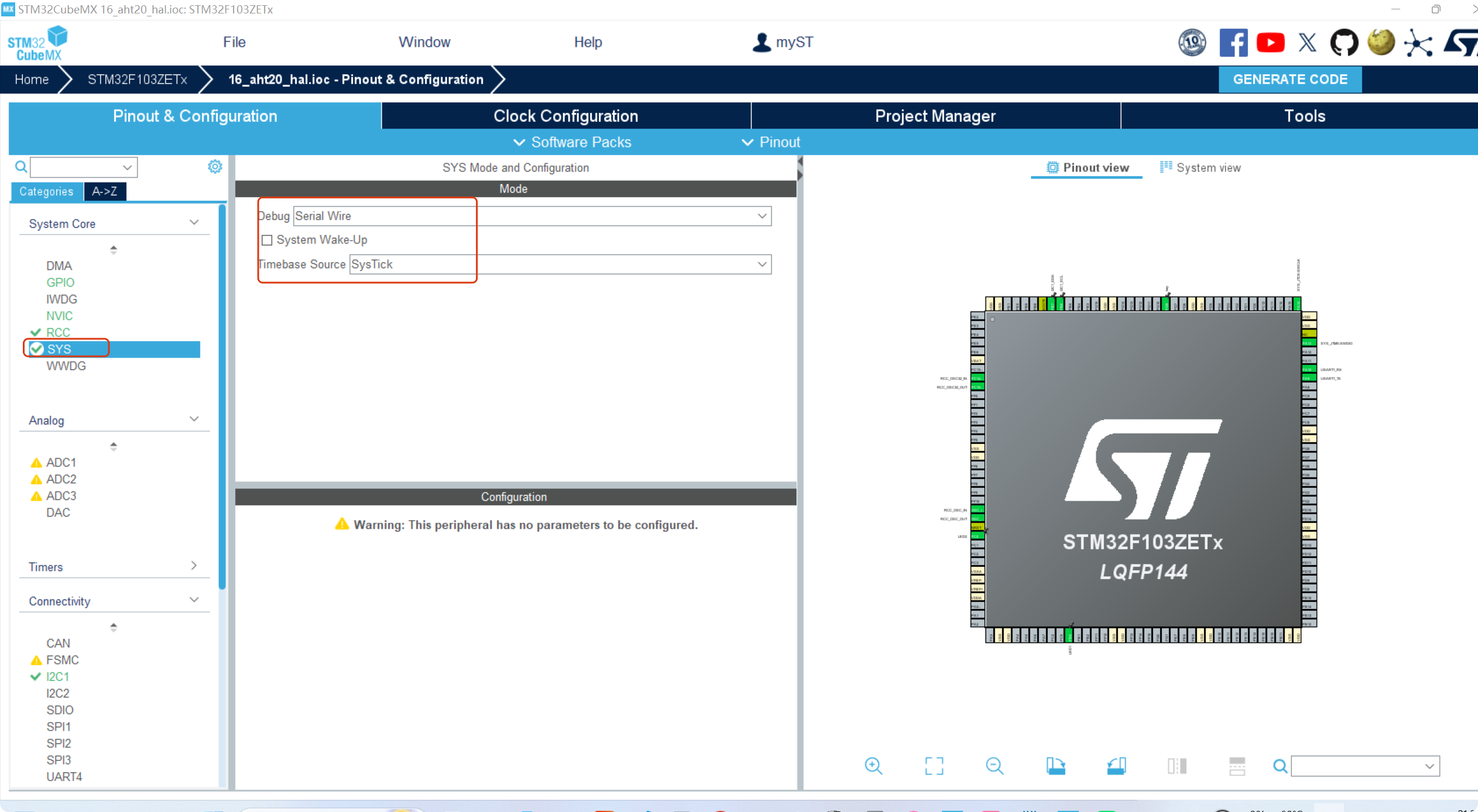
Task: Expand the Timers category
Action: pos(194,566)
